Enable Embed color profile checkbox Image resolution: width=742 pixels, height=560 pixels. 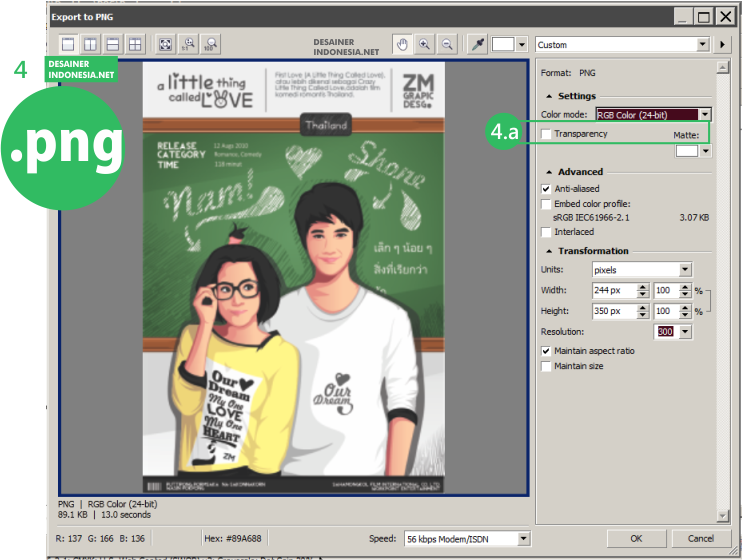(546, 204)
